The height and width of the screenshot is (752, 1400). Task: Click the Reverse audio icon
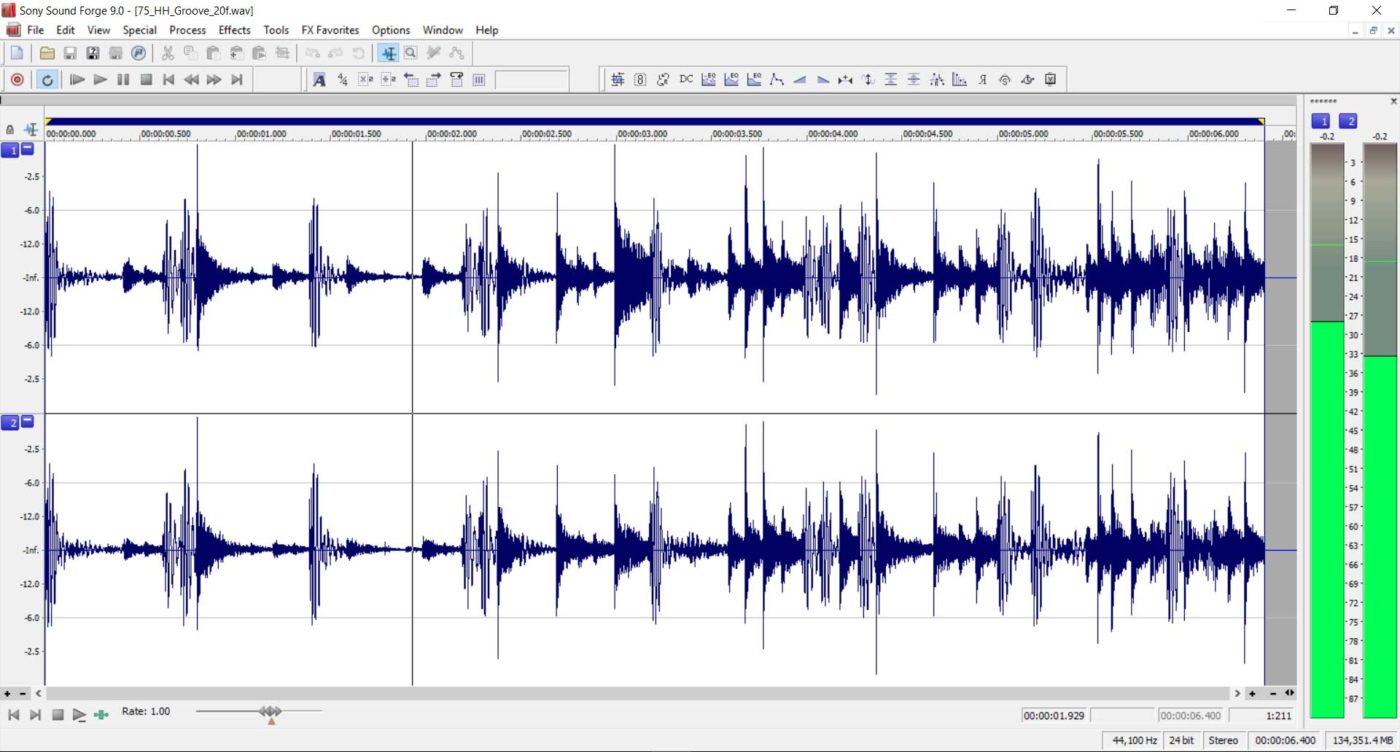[x=981, y=79]
